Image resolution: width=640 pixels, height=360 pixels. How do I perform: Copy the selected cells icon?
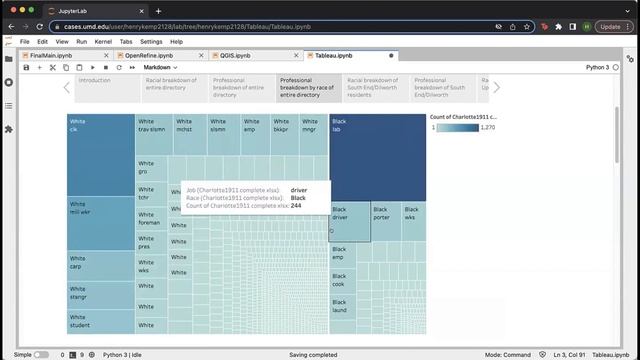pyautogui.click(x=66, y=67)
